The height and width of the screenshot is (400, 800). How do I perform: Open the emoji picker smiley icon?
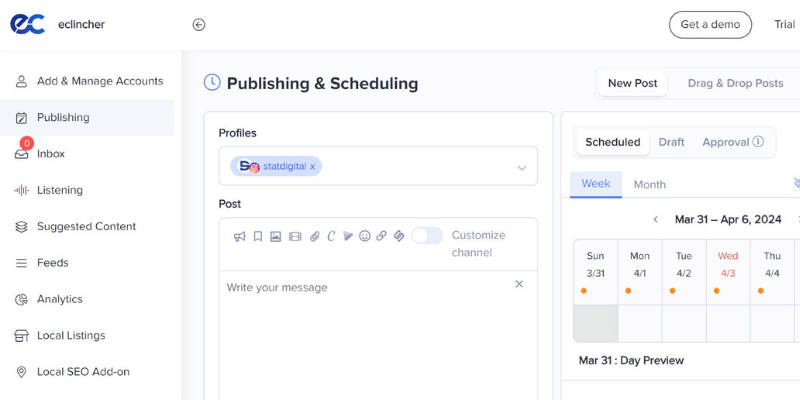[x=365, y=236]
